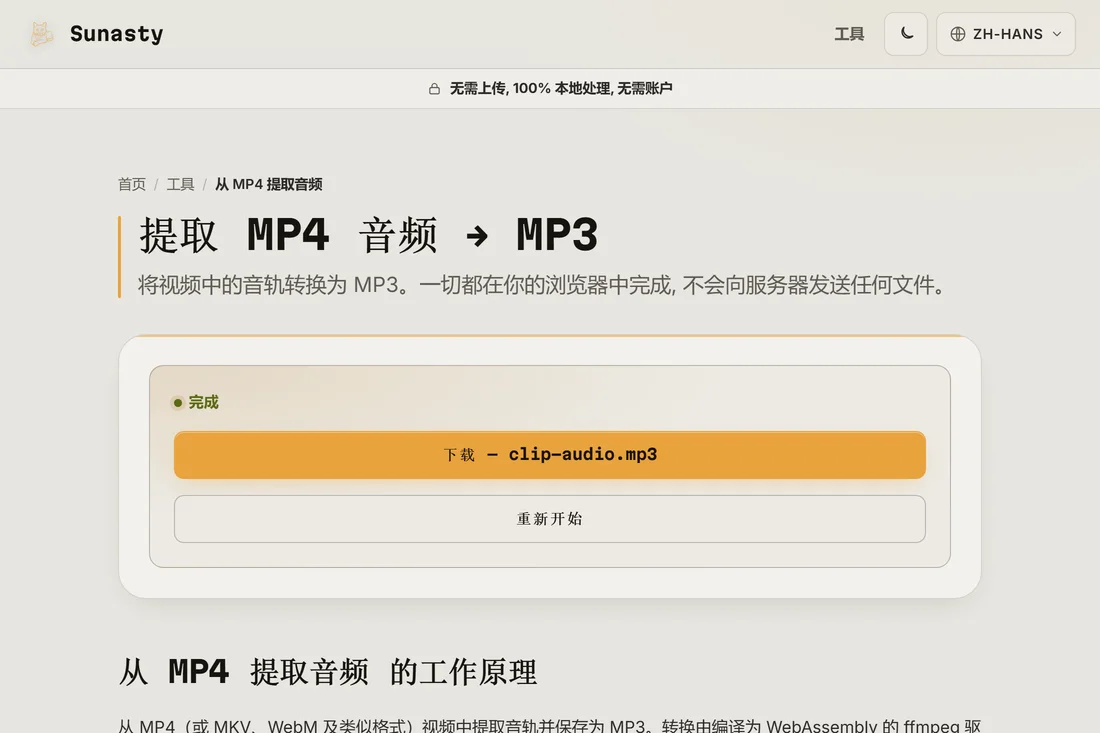Click the 从 MP4 提取音频 的工作原理 heading
The image size is (1100, 733).
[328, 672]
